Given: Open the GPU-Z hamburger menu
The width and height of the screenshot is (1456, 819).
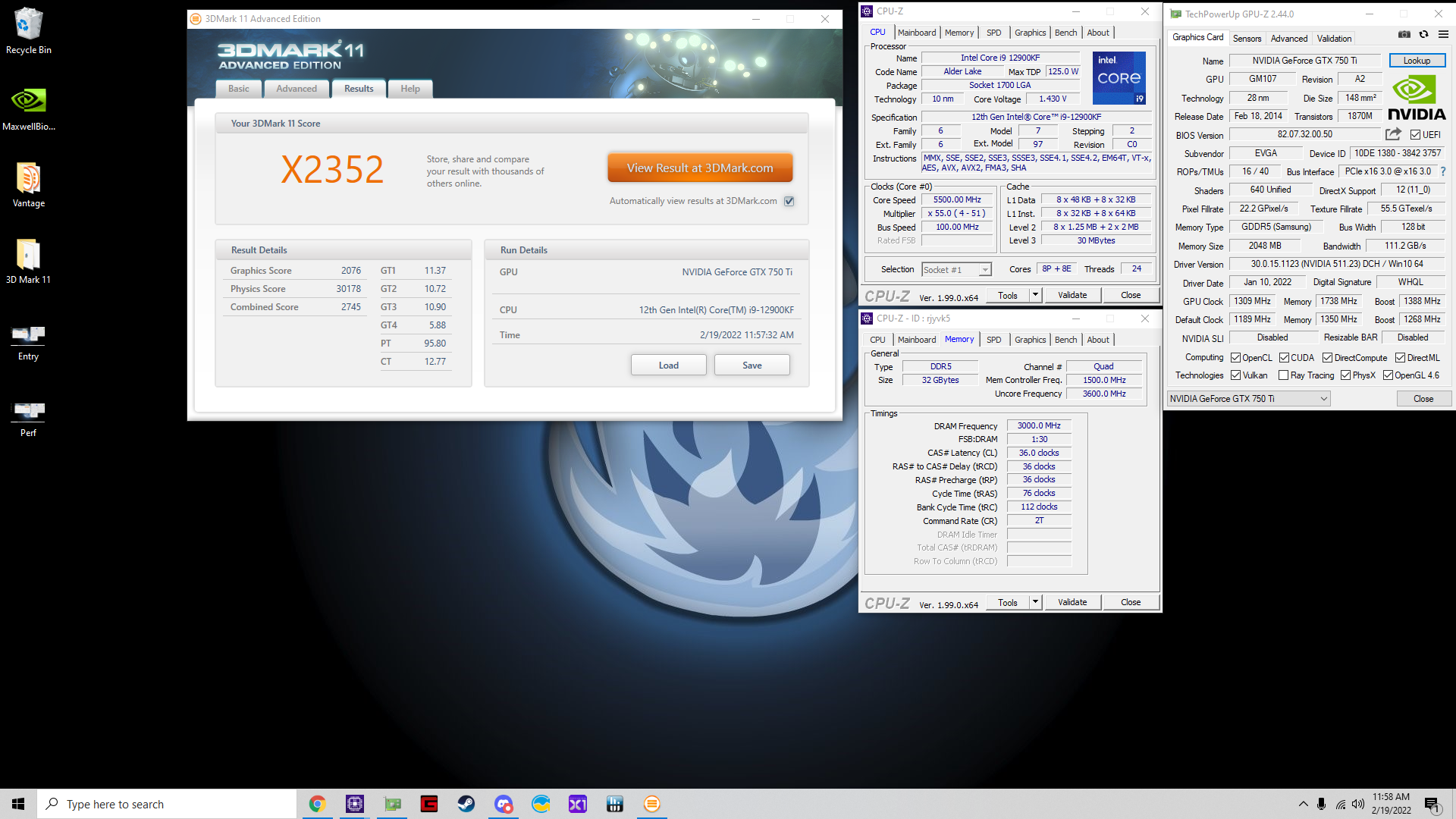Looking at the screenshot, I should (1443, 34).
